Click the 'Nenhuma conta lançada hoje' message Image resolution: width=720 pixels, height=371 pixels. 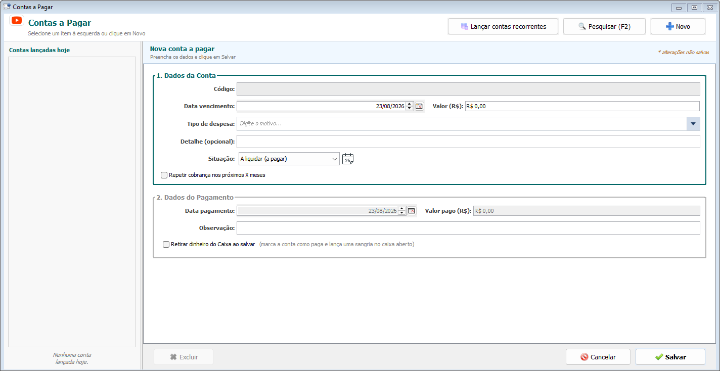[x=72, y=358]
